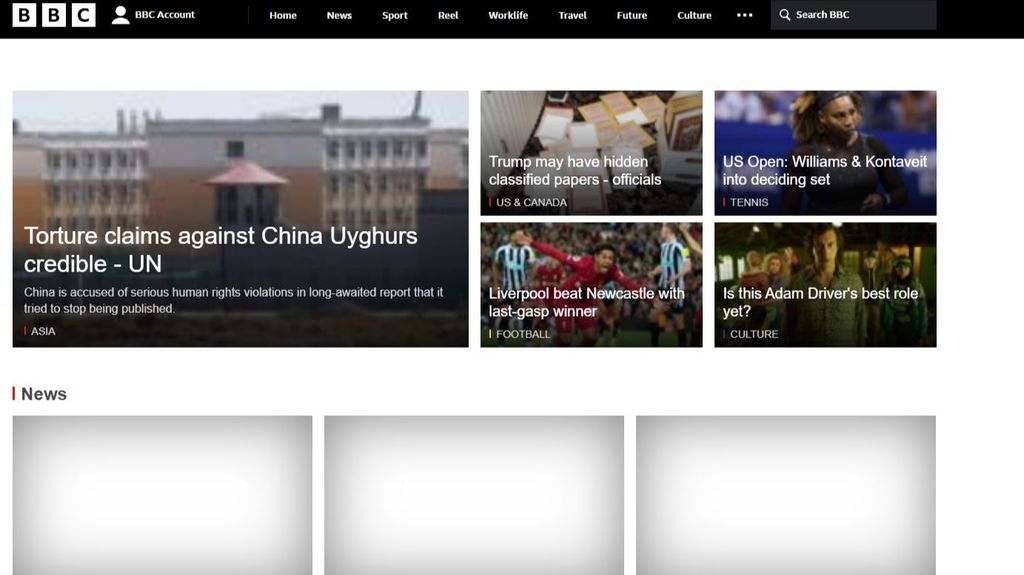Image resolution: width=1024 pixels, height=575 pixels.
Task: Go to the Future section
Action: coord(632,15)
